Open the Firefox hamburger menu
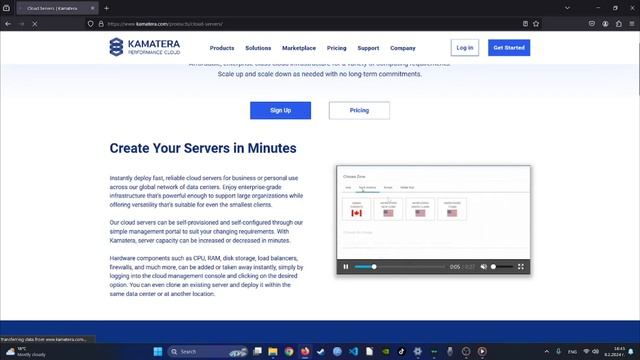This screenshot has width=640, height=360. (x=632, y=24)
